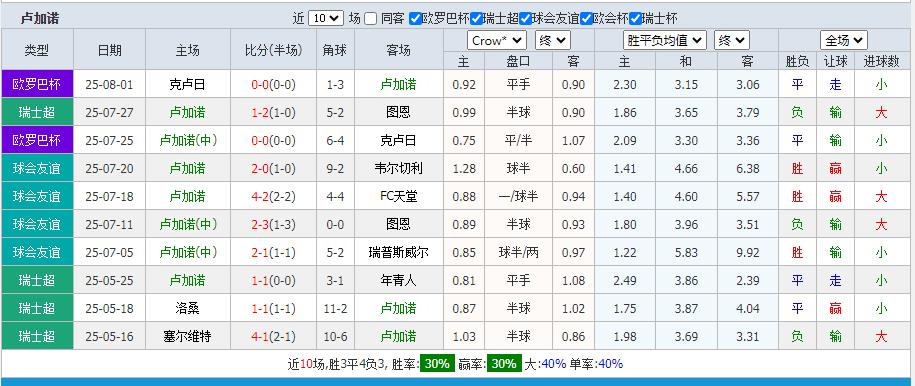Uncheck the 瑞士杯 filter checkbox
The width and height of the screenshot is (915, 386).
pos(635,19)
